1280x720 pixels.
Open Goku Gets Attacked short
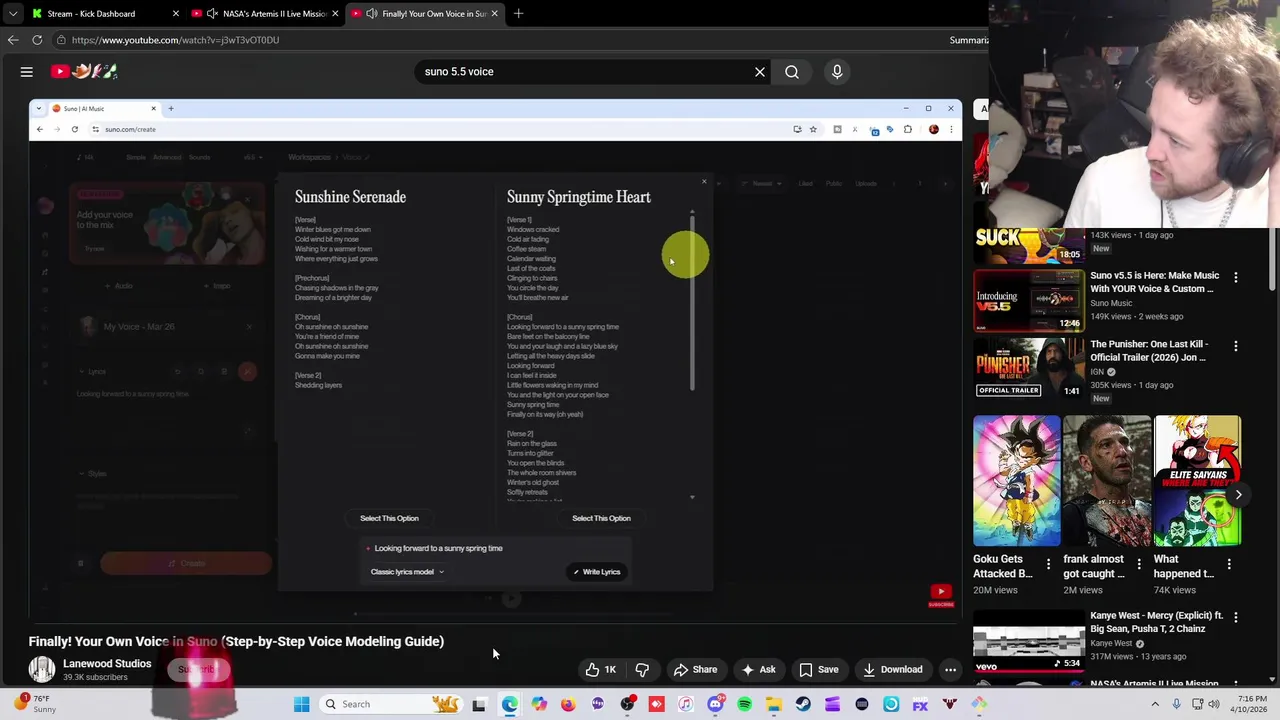[x=1017, y=481]
